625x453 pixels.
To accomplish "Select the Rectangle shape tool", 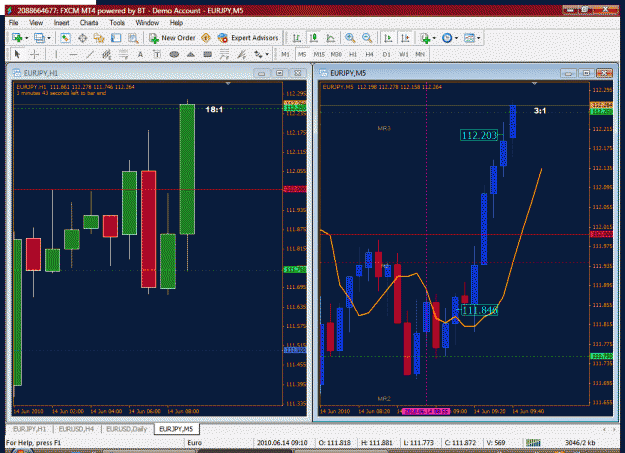I will (207, 54).
